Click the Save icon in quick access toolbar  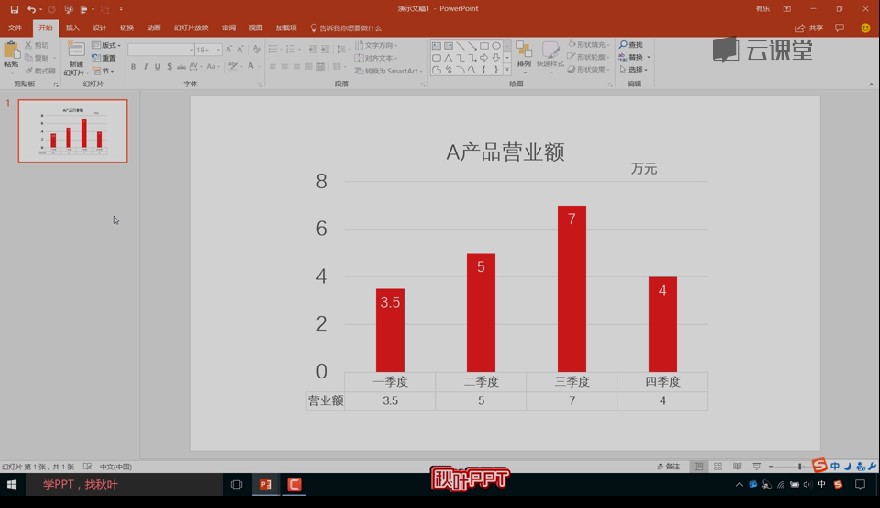[14, 9]
